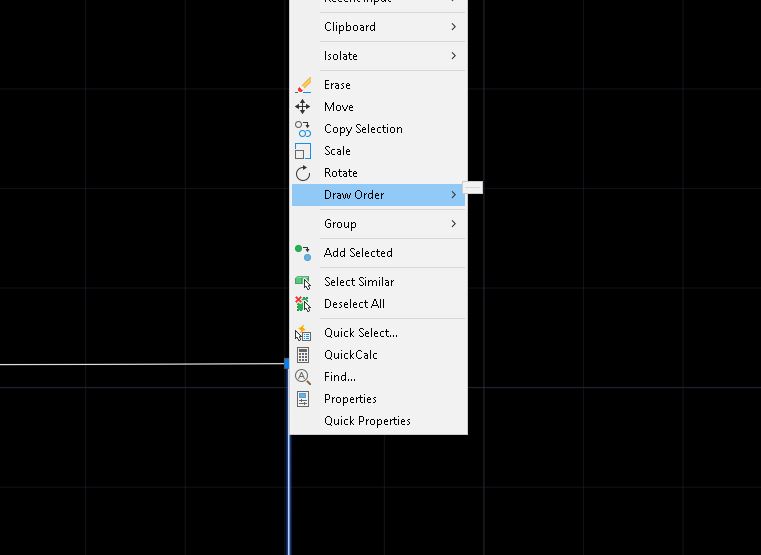Click the Move four-arrow icon
Image resolution: width=761 pixels, height=555 pixels.
click(303, 107)
